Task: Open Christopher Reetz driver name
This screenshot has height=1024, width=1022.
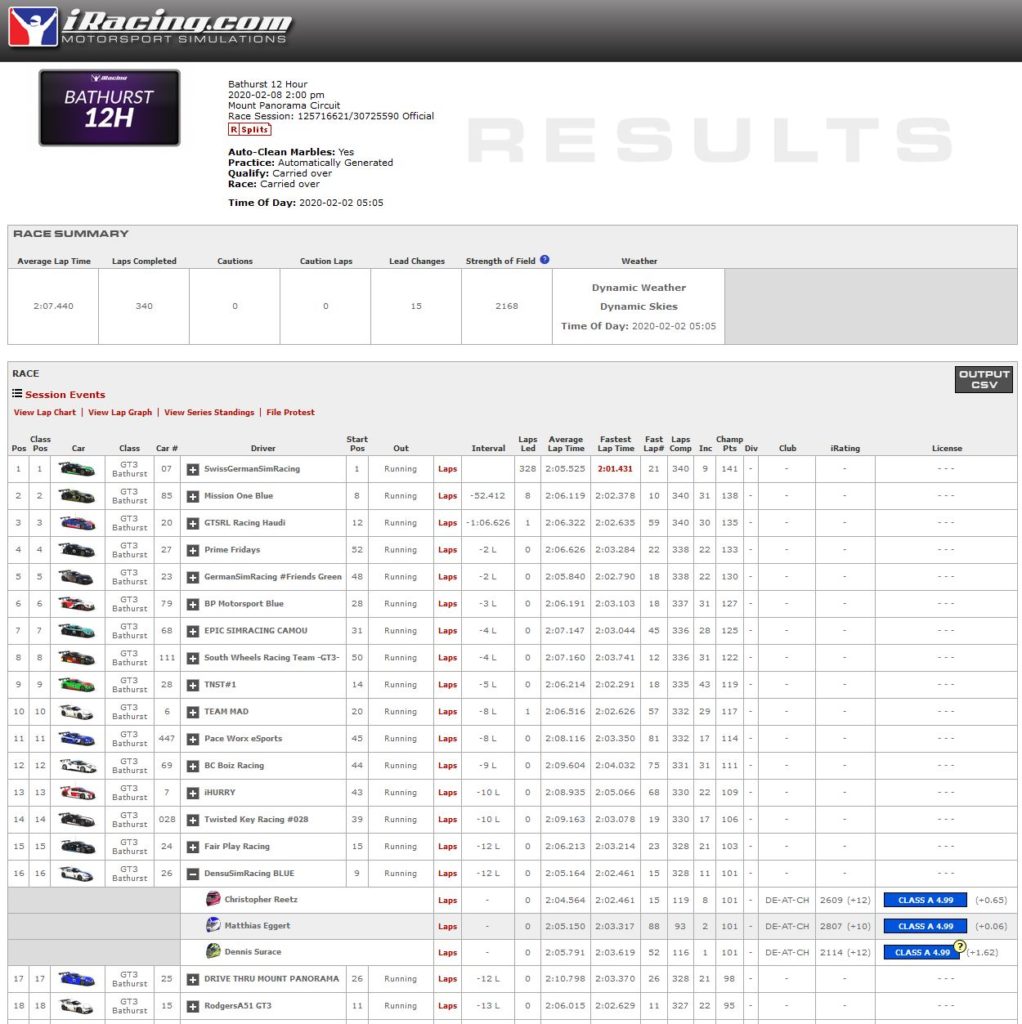Action: [x=261, y=899]
